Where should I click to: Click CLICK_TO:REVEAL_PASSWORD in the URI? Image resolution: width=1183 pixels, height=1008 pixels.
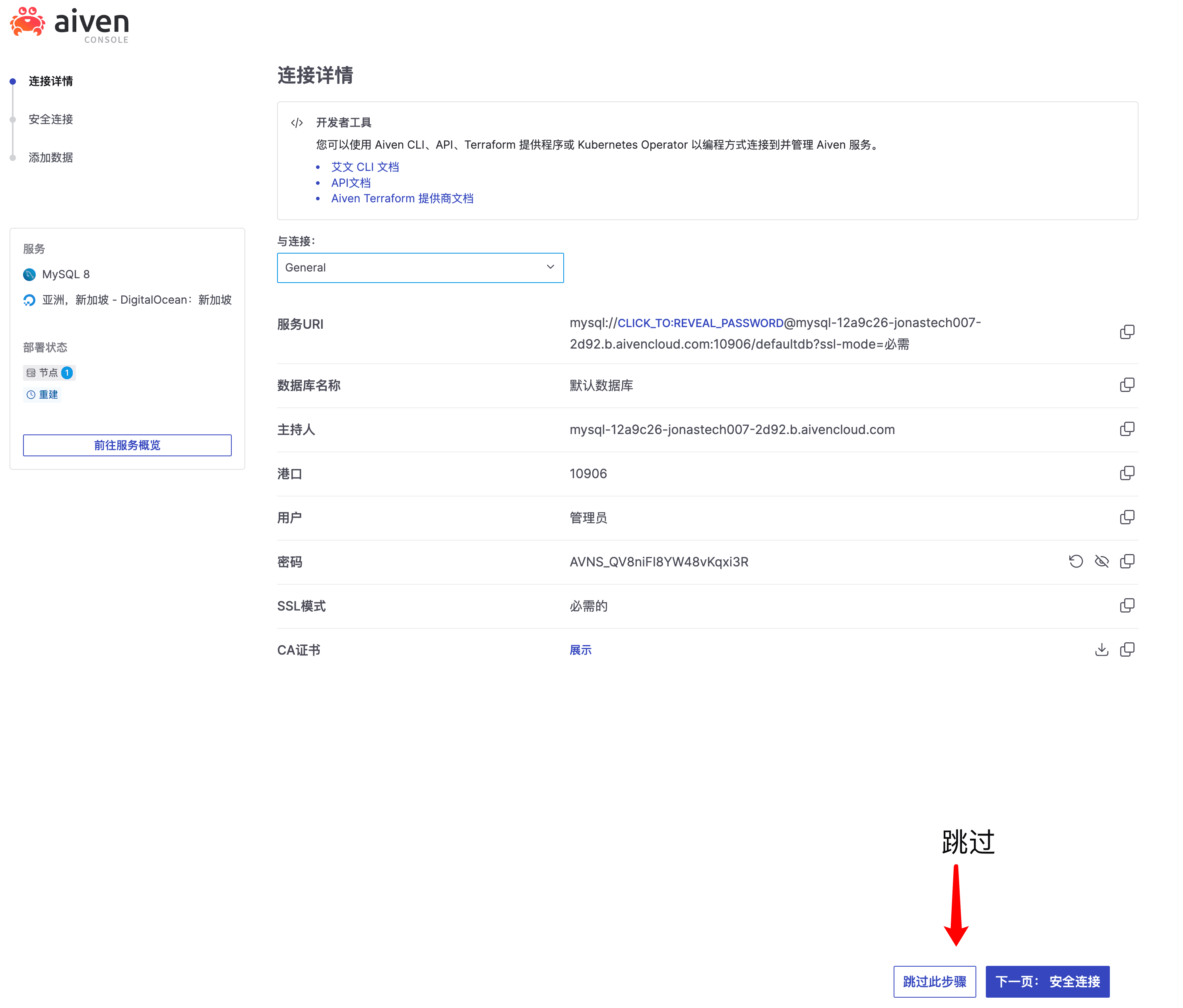click(x=700, y=323)
